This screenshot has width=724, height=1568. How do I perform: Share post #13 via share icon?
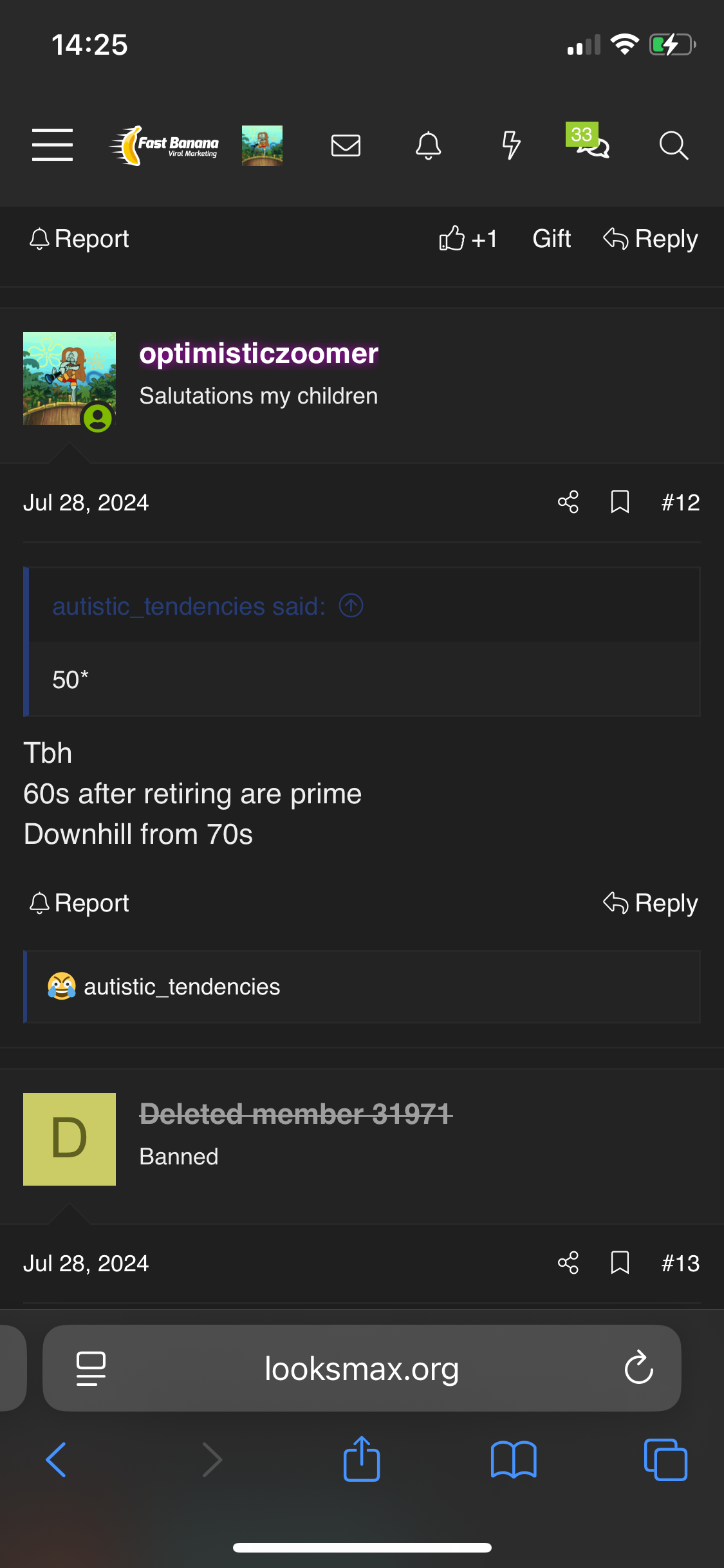click(568, 1263)
